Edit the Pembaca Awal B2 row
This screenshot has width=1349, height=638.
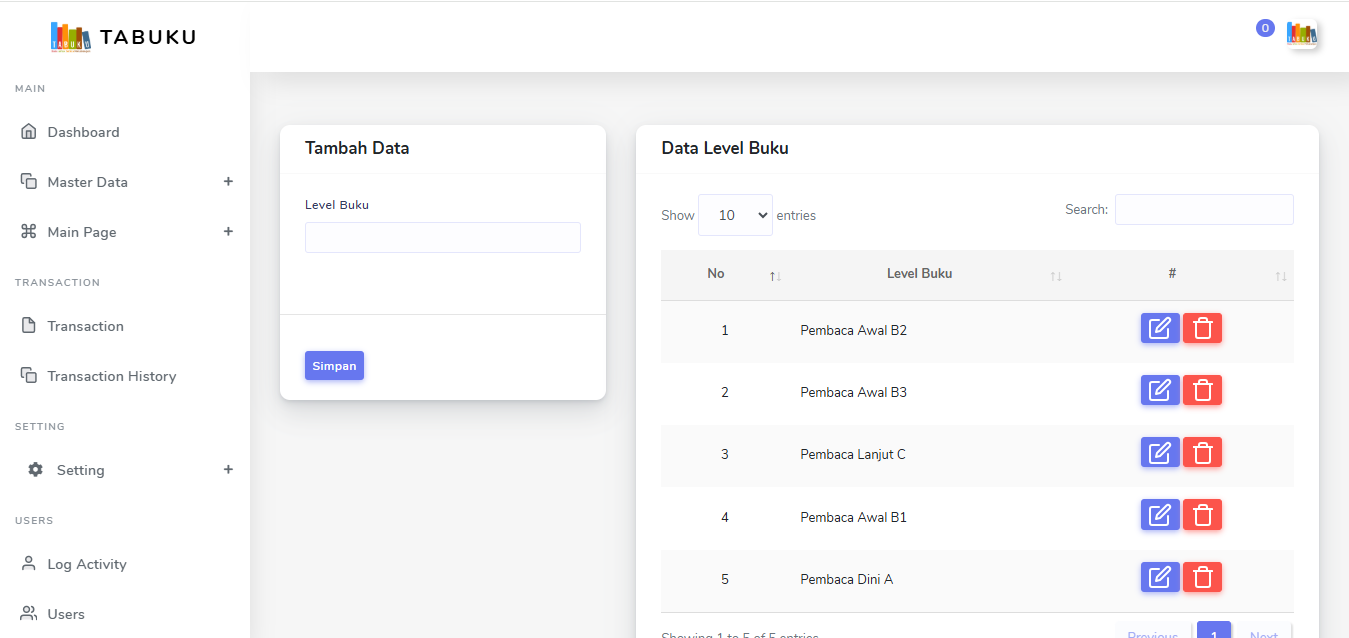(1159, 328)
